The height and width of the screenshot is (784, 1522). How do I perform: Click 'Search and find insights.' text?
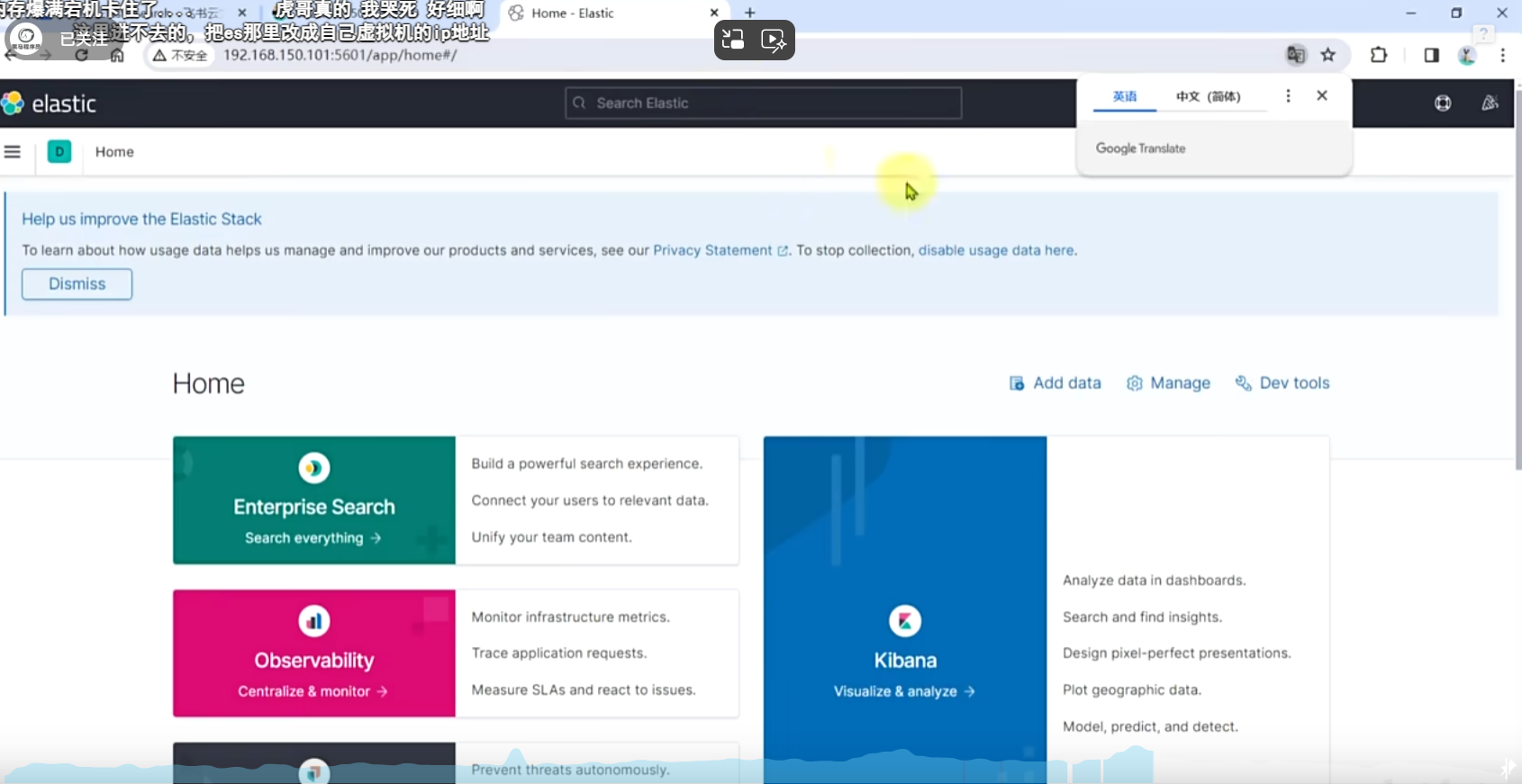pos(1142,617)
